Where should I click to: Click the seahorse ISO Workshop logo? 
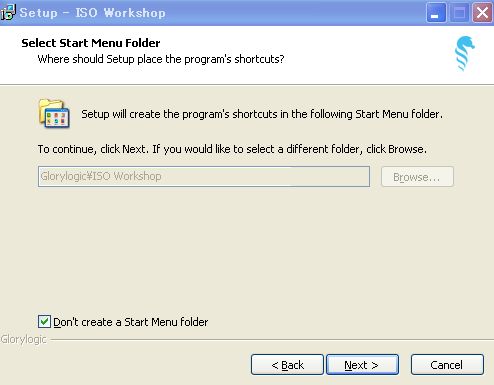point(464,53)
